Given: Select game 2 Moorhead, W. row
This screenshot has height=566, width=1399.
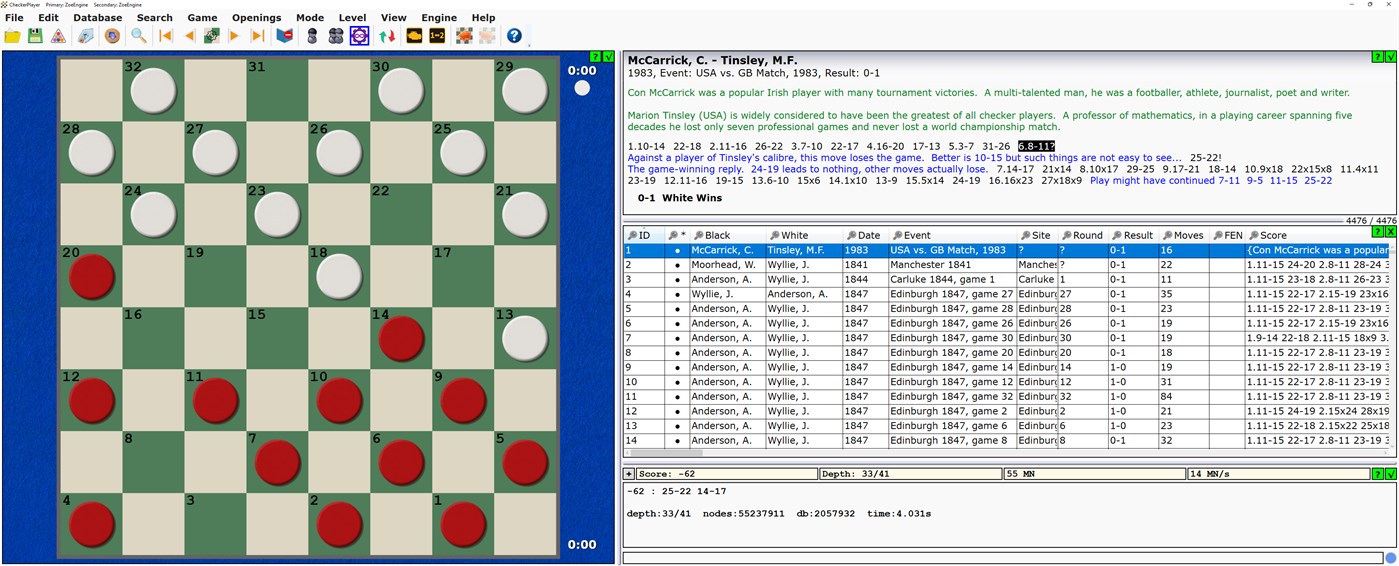Looking at the screenshot, I should (1008, 265).
